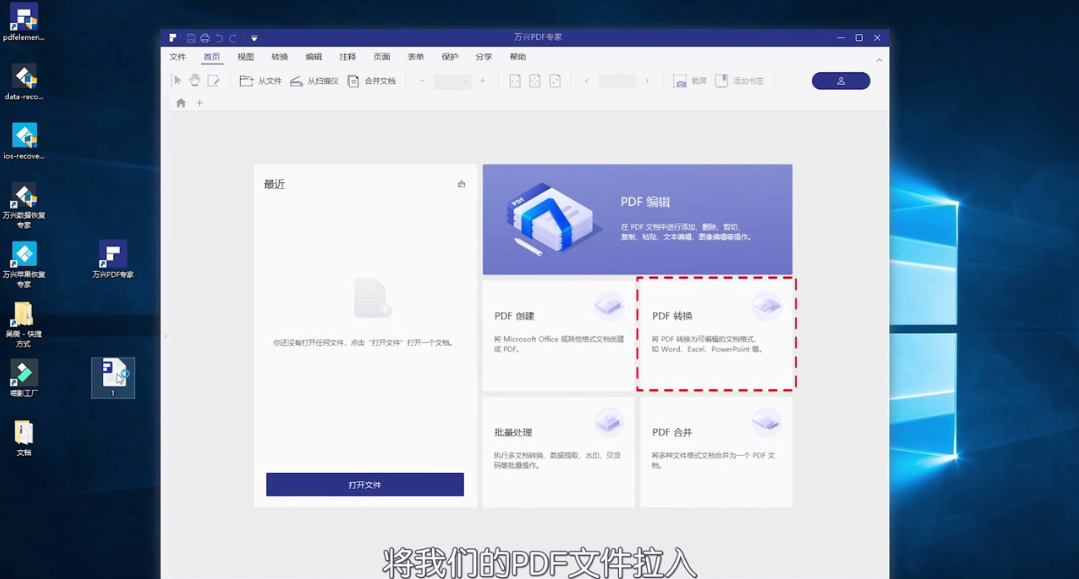The image size is (1079, 579).
Task: Click the 打开文件 open file button
Action: tap(365, 485)
